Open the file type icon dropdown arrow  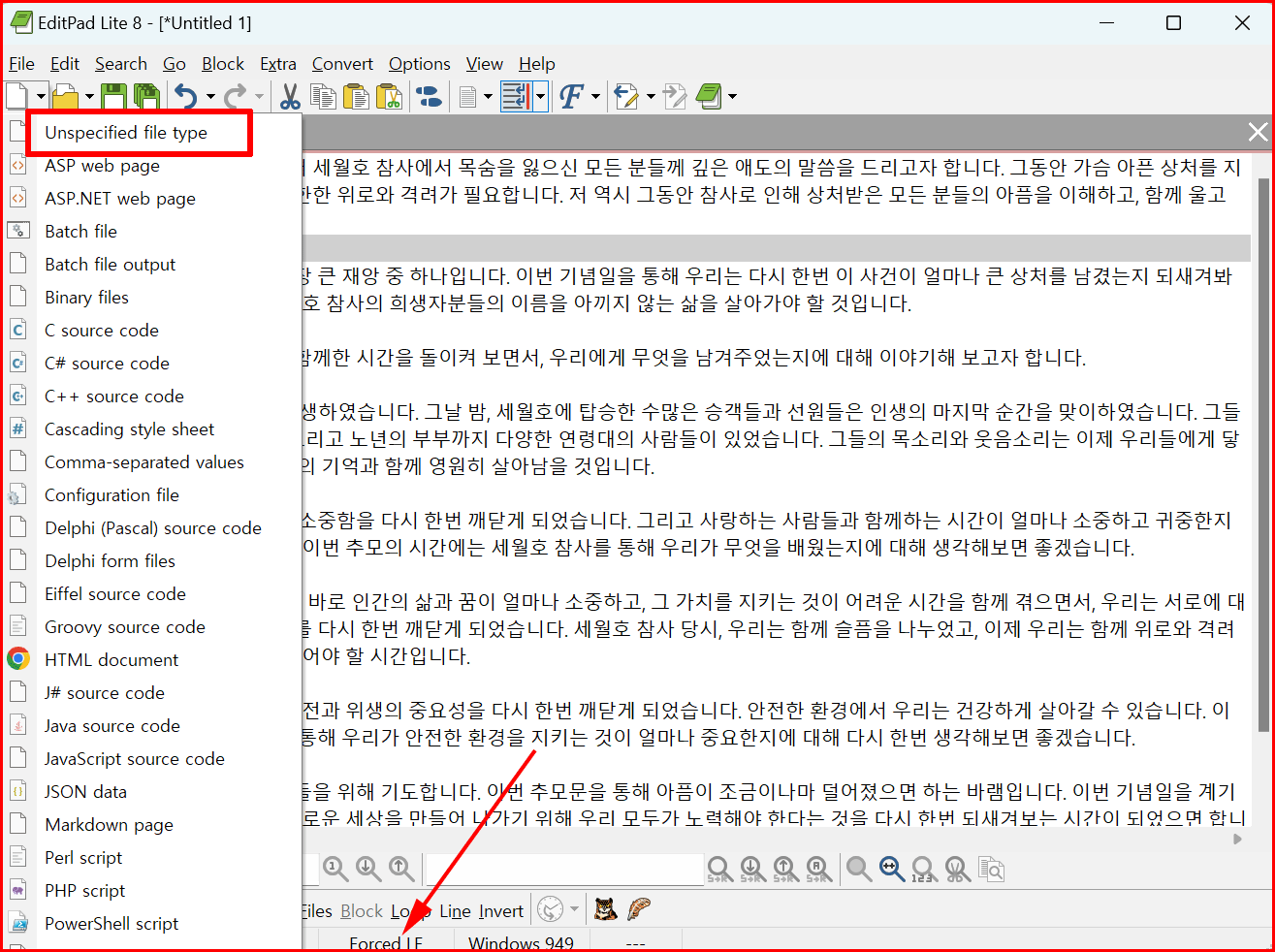pyautogui.click(x=489, y=96)
